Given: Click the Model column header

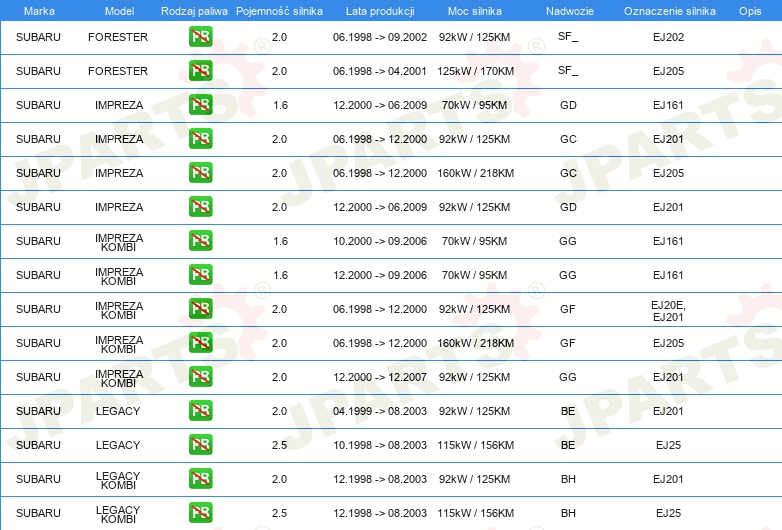Looking at the screenshot, I should (119, 11).
